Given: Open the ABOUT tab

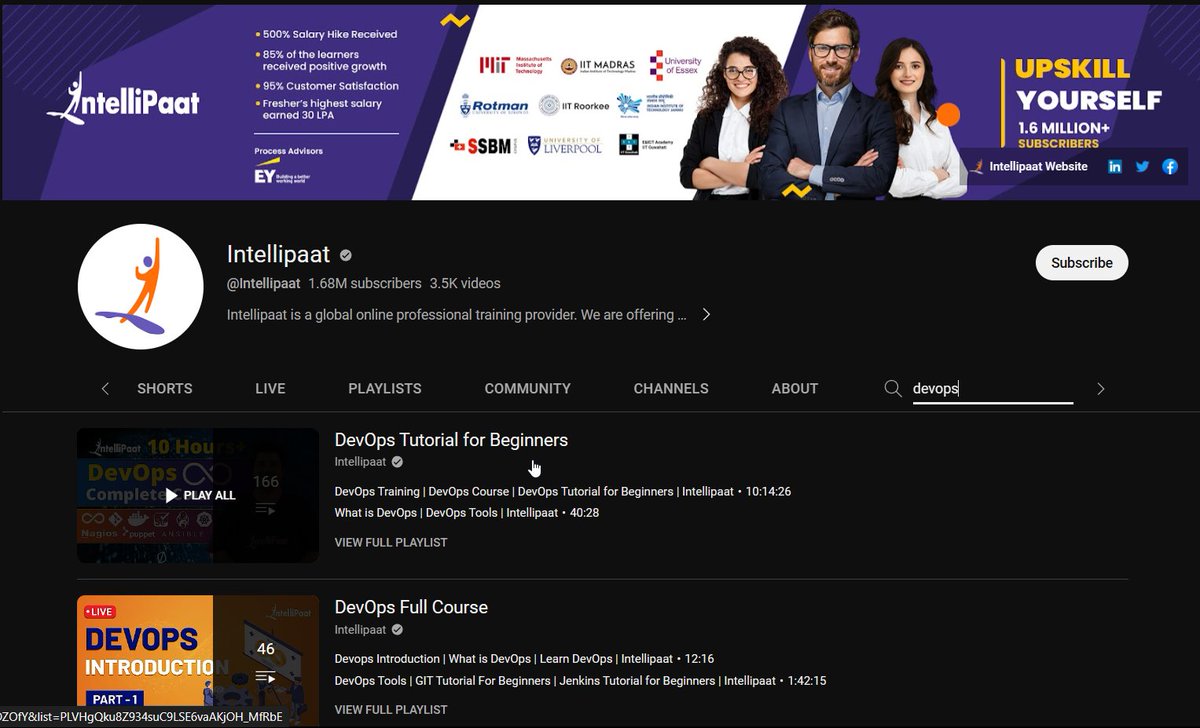Looking at the screenshot, I should [795, 388].
